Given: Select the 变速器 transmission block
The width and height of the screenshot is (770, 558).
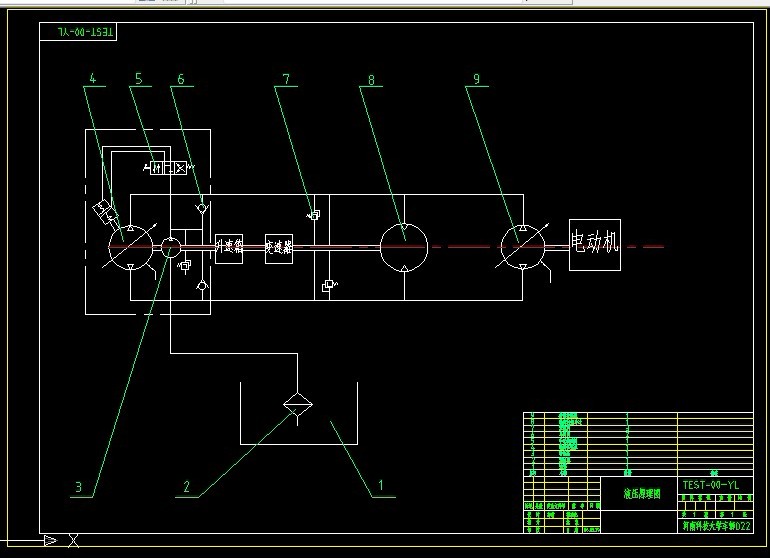Looking at the screenshot, I should (279, 249).
